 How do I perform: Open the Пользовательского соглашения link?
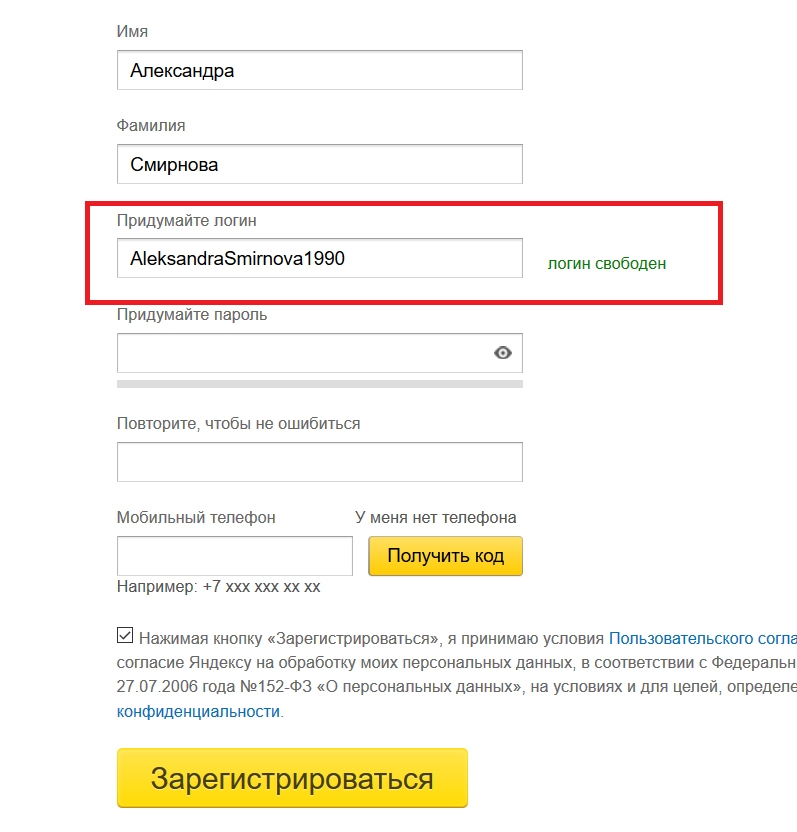pyautogui.click(x=703, y=638)
